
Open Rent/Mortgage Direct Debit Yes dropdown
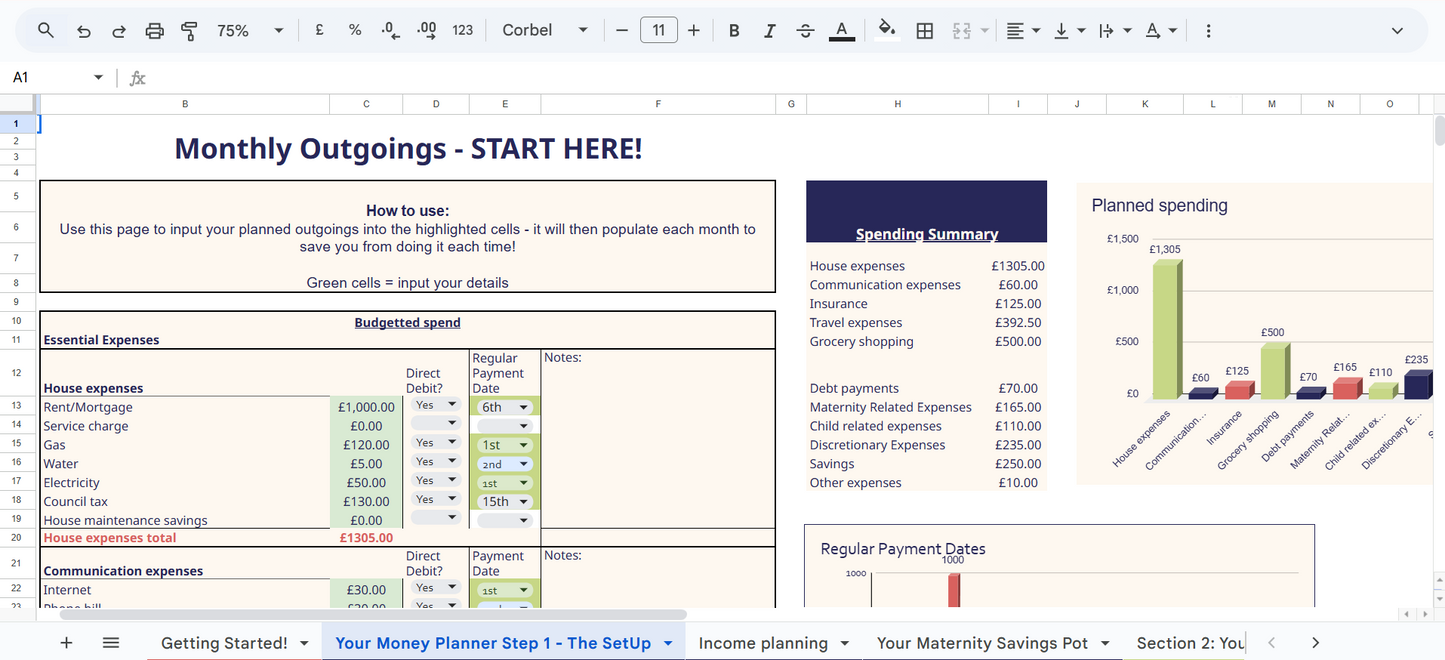coord(435,406)
